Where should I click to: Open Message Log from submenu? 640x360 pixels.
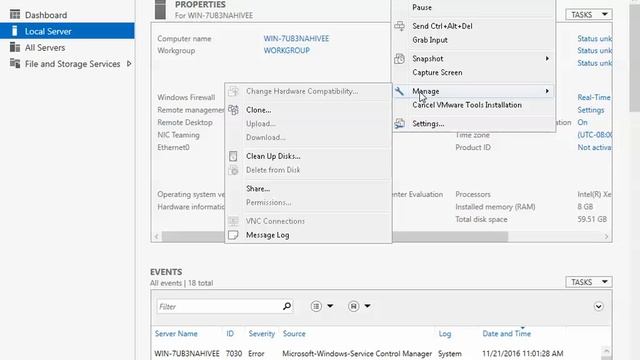tap(267, 236)
